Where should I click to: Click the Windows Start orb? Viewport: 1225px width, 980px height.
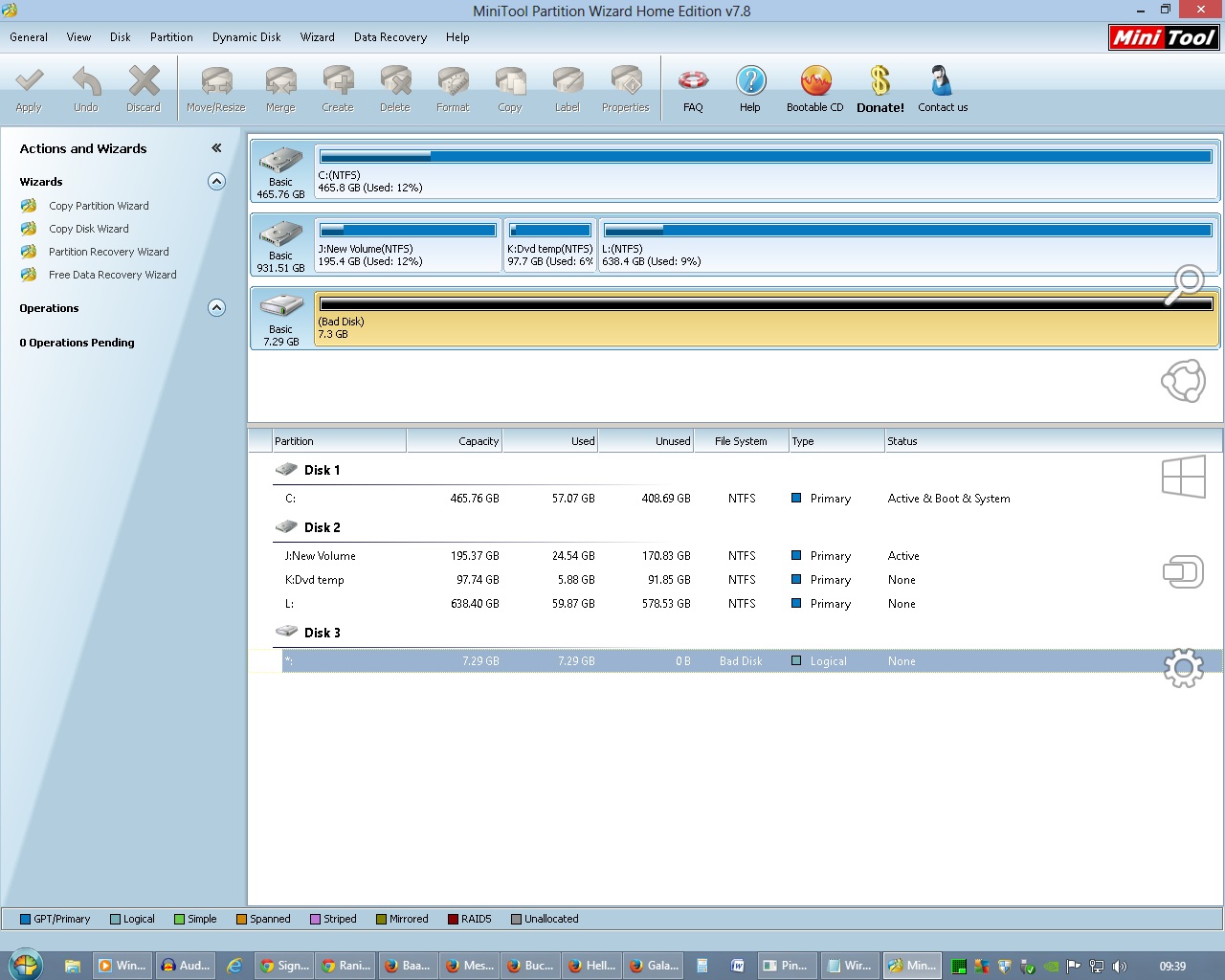click(x=25, y=965)
